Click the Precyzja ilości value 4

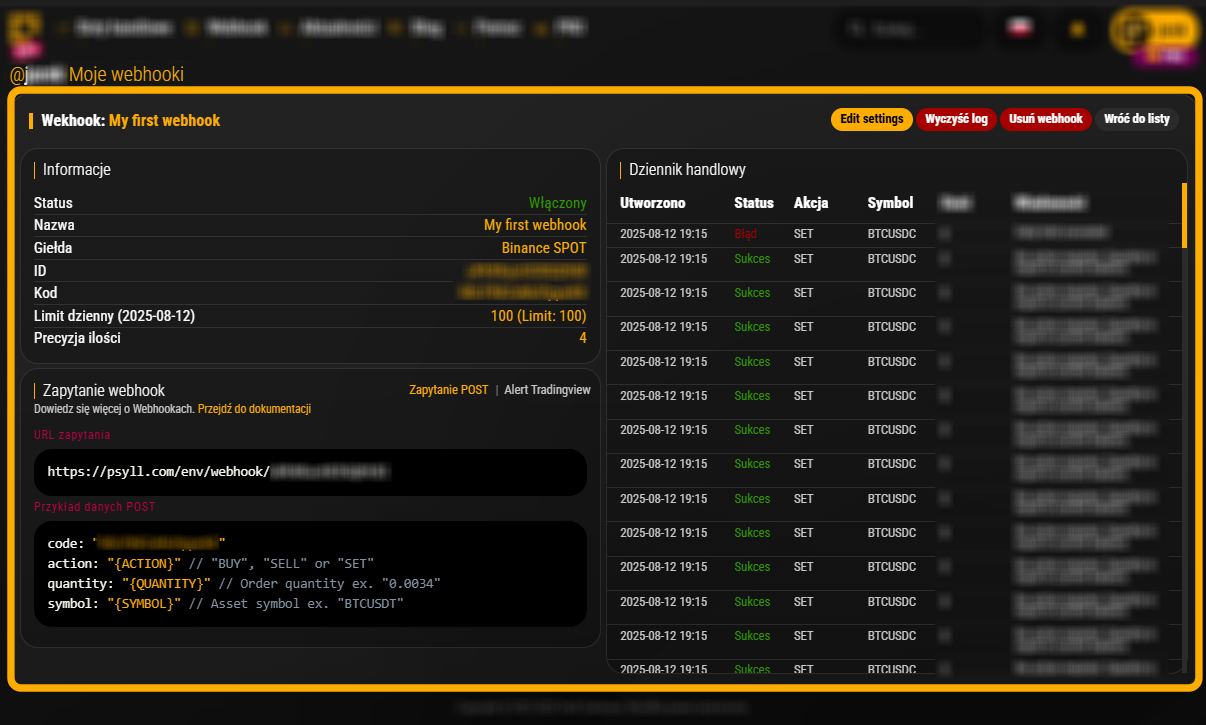583,338
